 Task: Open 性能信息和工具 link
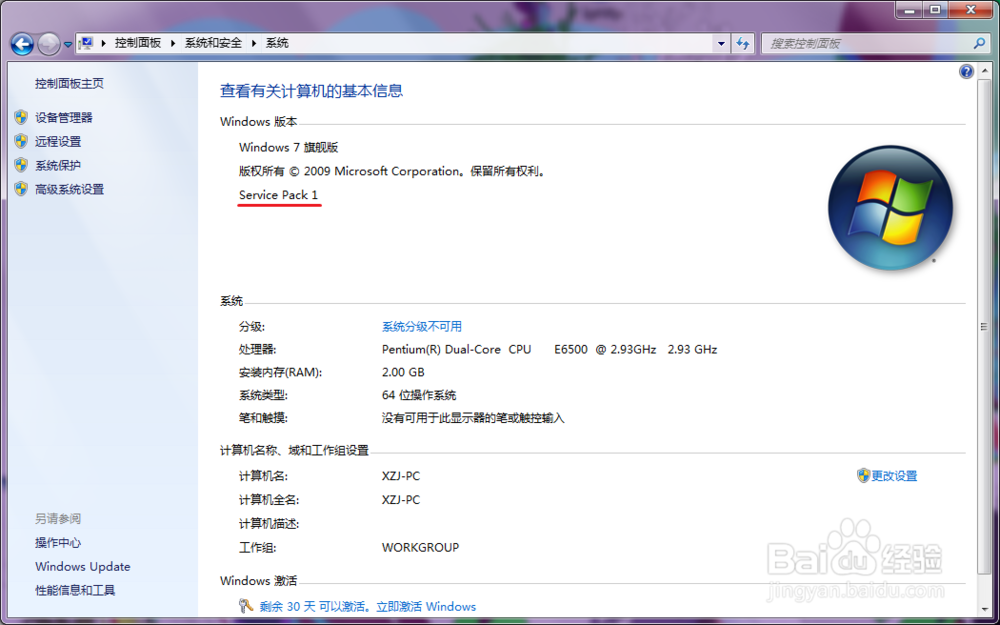tap(75, 591)
